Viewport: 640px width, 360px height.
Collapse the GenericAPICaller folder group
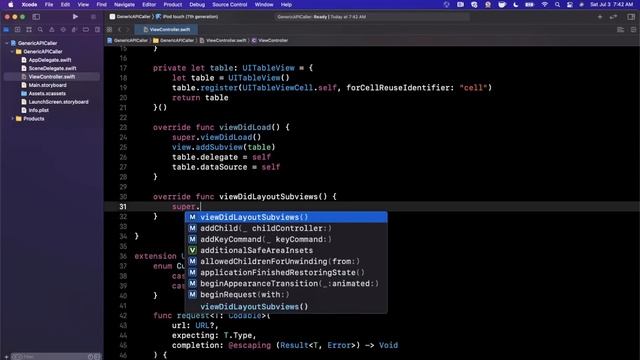(12, 51)
